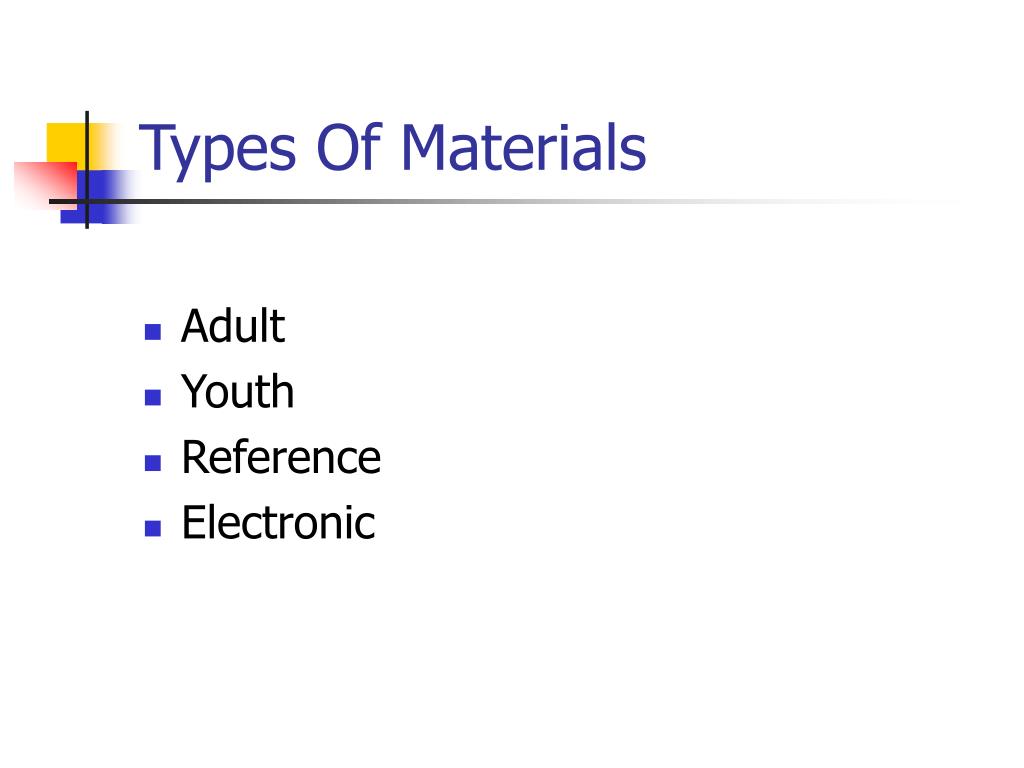
Task: Click the red gradient square
Action: [x=46, y=185]
